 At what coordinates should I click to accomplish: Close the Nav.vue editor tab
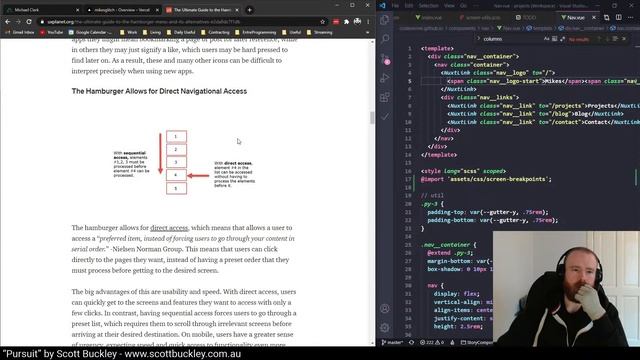pyautogui.click(x=594, y=18)
